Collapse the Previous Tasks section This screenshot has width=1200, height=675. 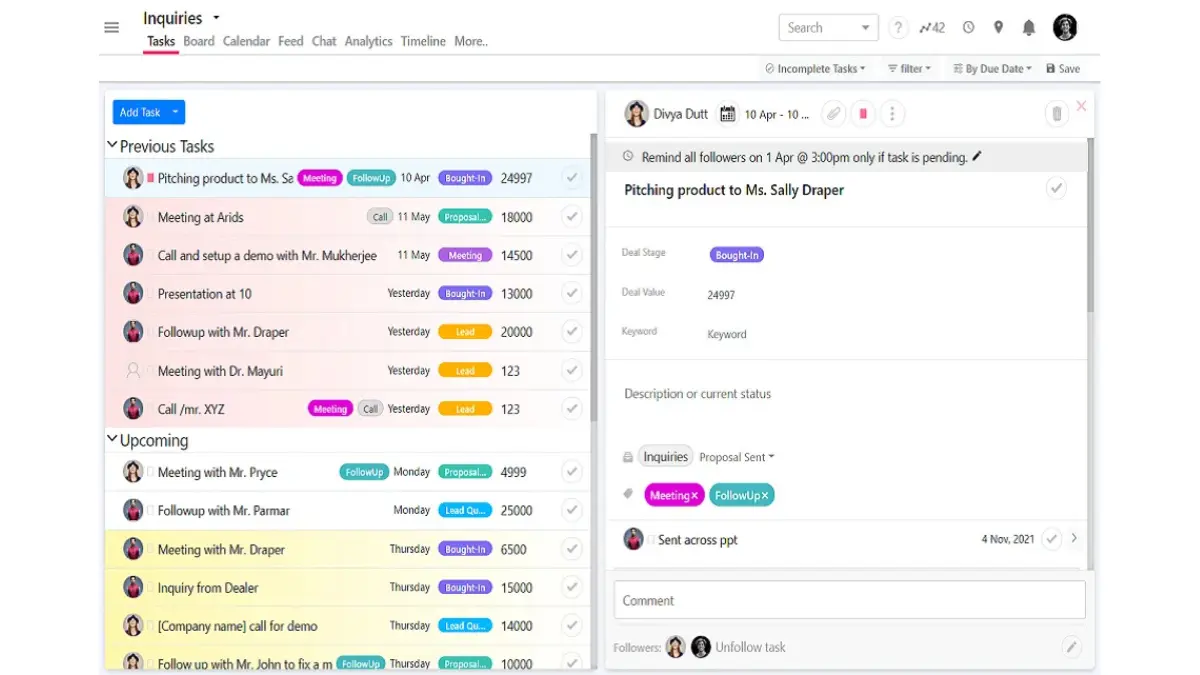112,146
